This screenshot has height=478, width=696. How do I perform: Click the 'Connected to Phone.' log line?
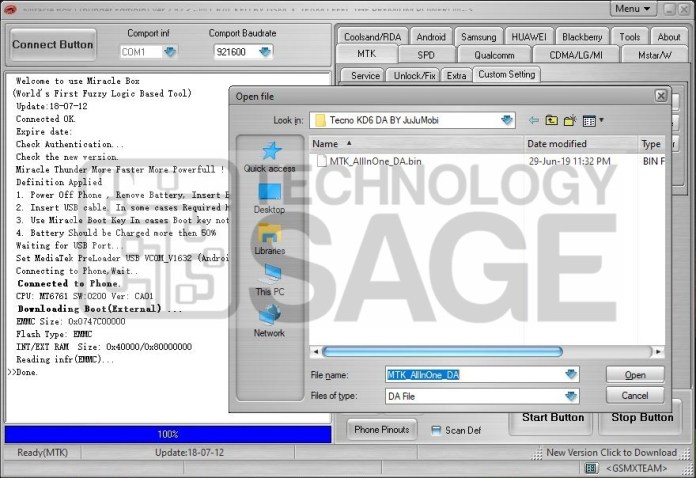(68, 283)
